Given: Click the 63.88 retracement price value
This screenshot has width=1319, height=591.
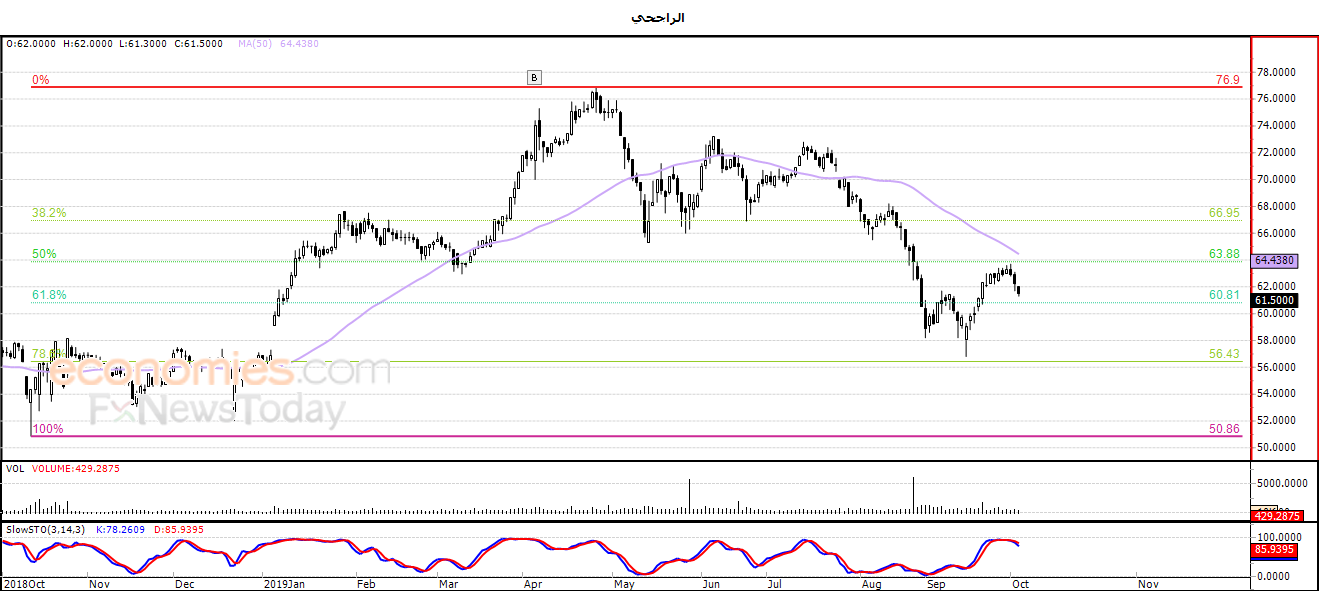Looking at the screenshot, I should [1224, 254].
